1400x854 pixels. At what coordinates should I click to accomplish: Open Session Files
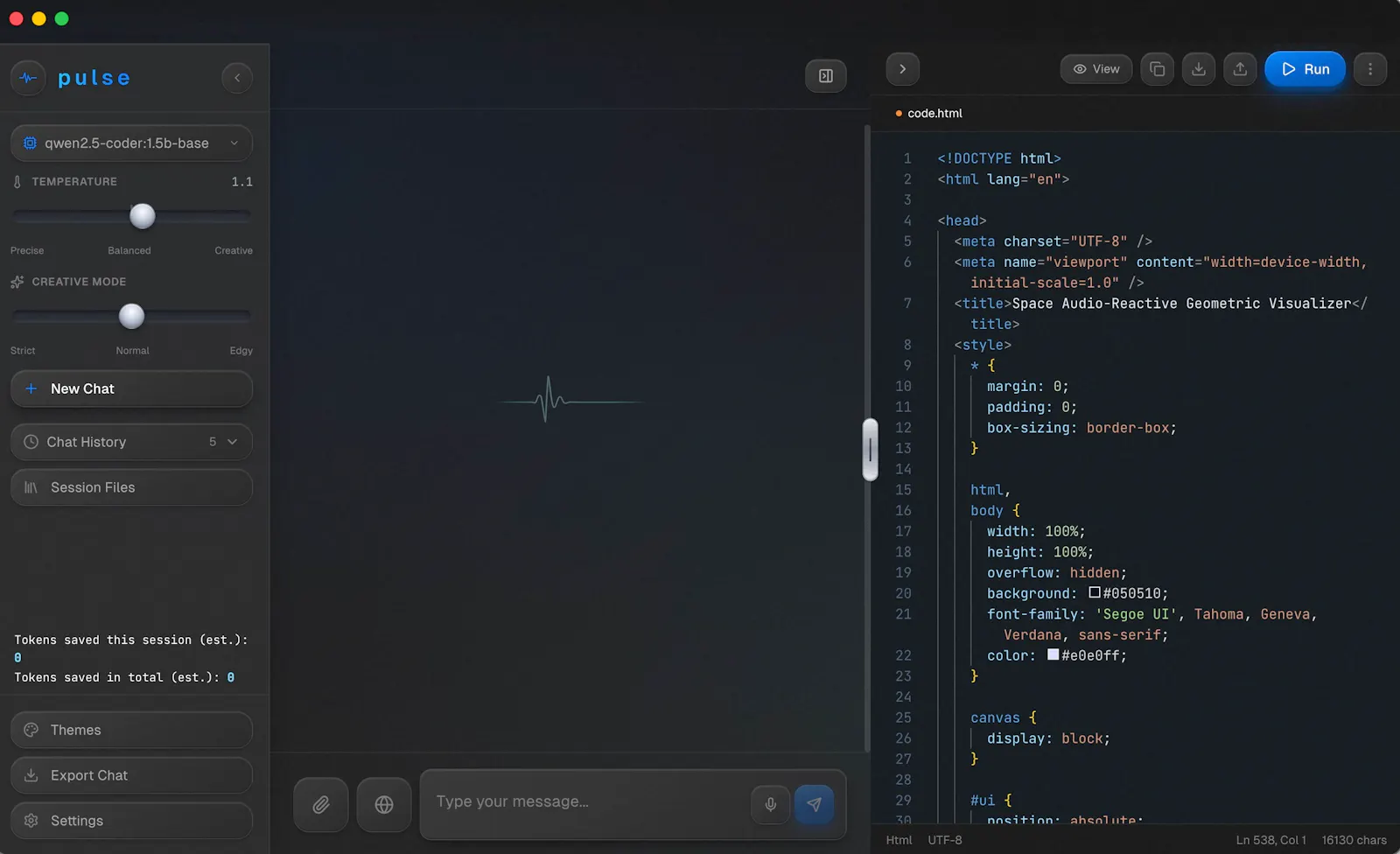click(131, 487)
